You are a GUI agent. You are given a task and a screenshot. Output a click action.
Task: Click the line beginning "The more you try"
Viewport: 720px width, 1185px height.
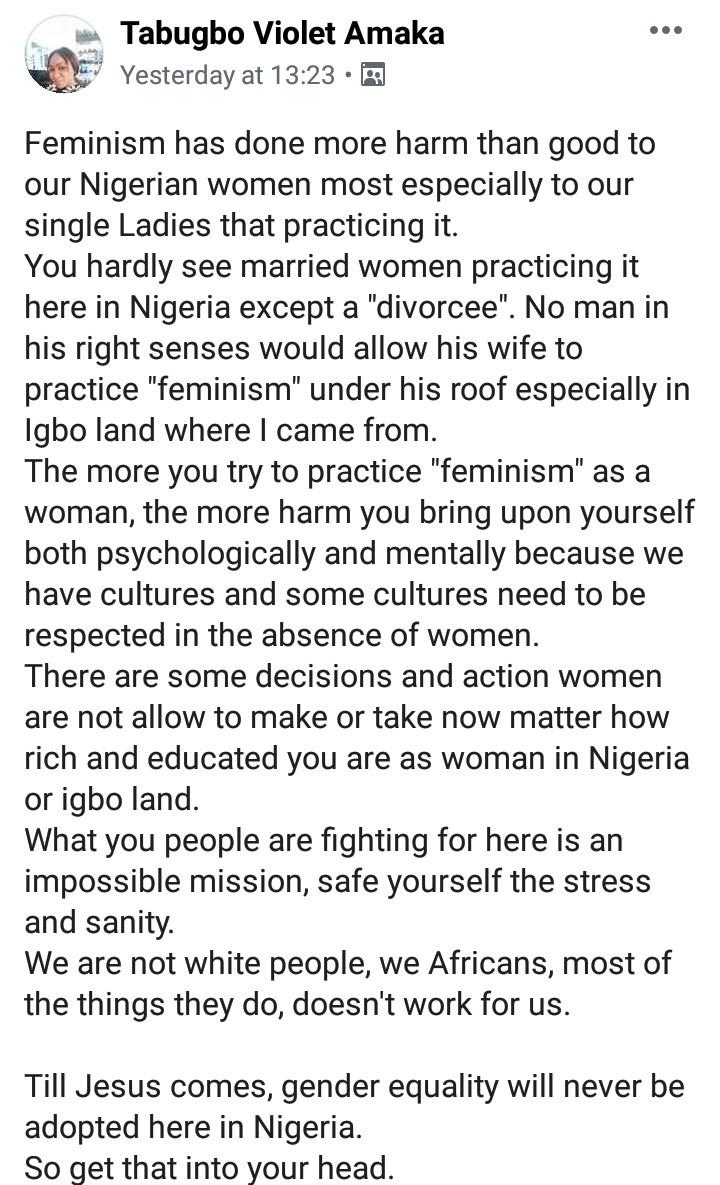click(343, 472)
